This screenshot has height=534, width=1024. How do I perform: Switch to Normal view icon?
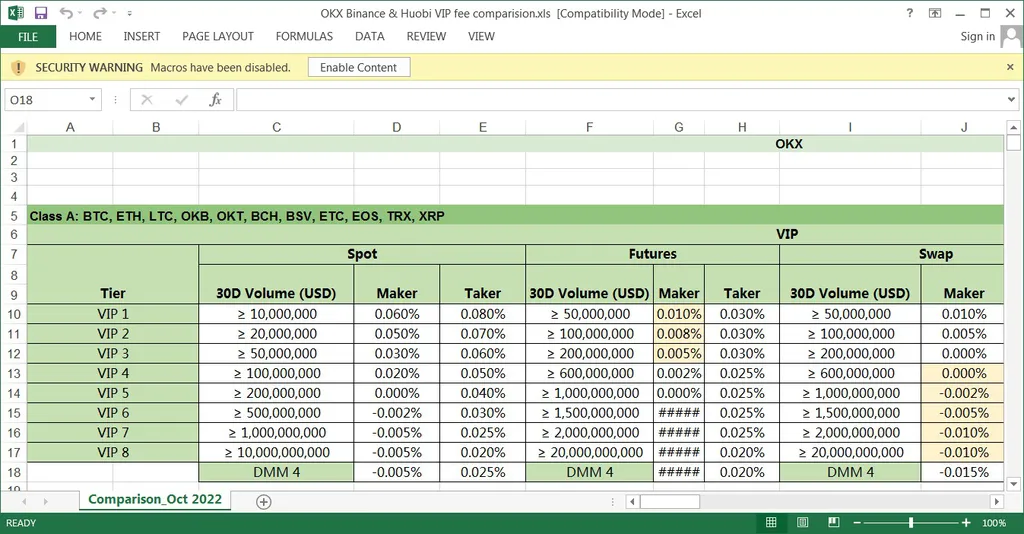[x=771, y=522]
